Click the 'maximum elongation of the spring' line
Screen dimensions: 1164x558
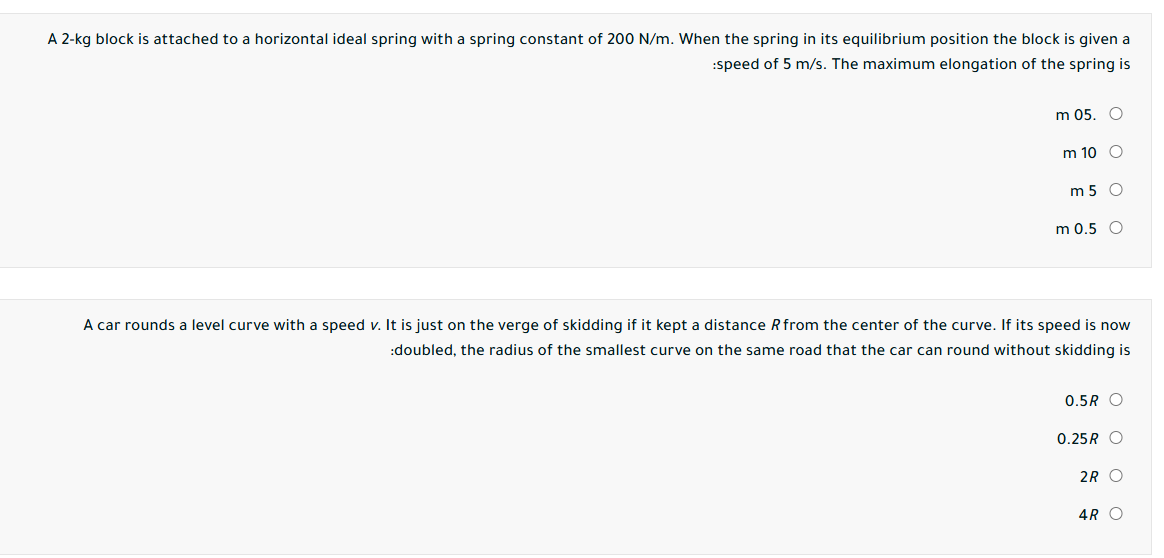click(920, 64)
